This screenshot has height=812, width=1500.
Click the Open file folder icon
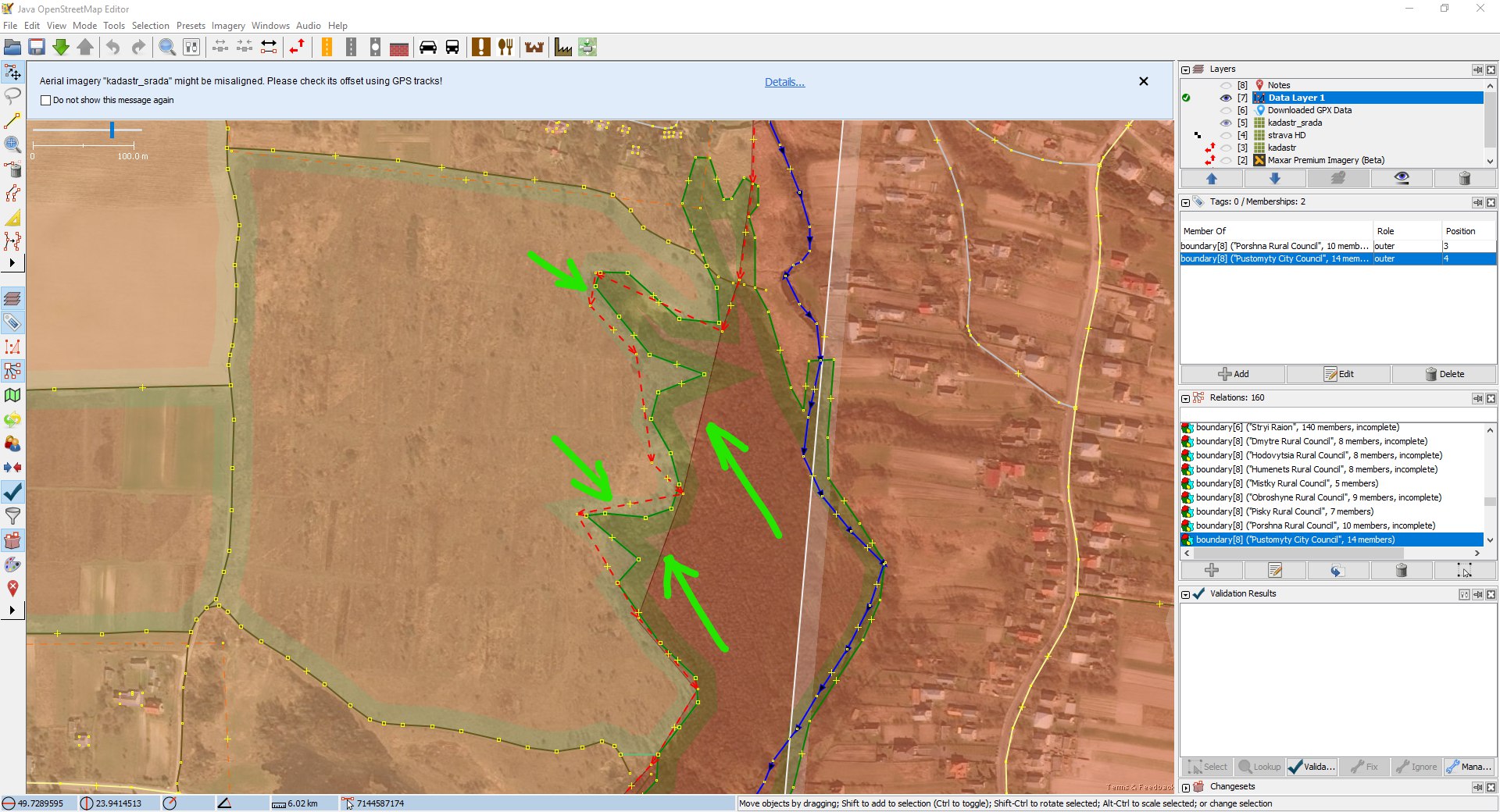click(x=12, y=48)
